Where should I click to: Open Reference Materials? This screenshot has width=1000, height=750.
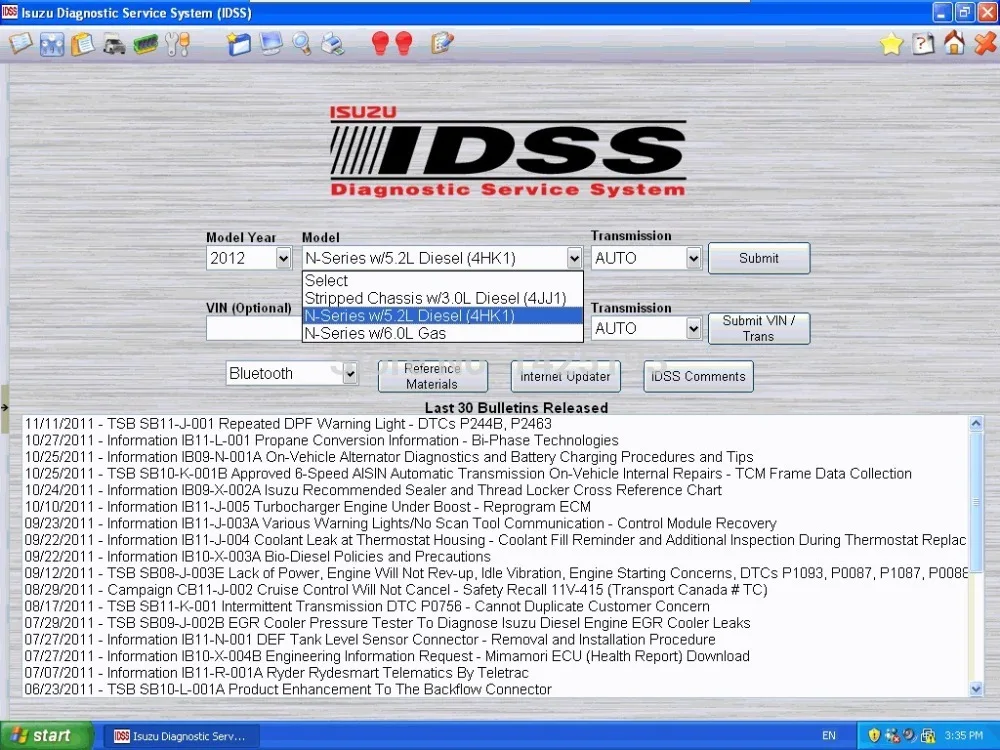pyautogui.click(x=432, y=376)
